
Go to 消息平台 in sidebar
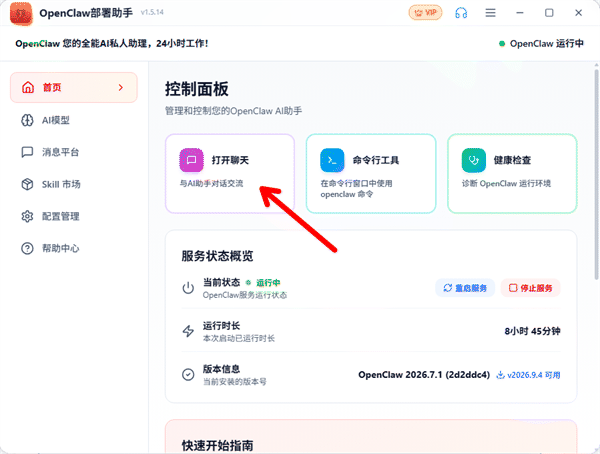pyautogui.click(x=73, y=152)
